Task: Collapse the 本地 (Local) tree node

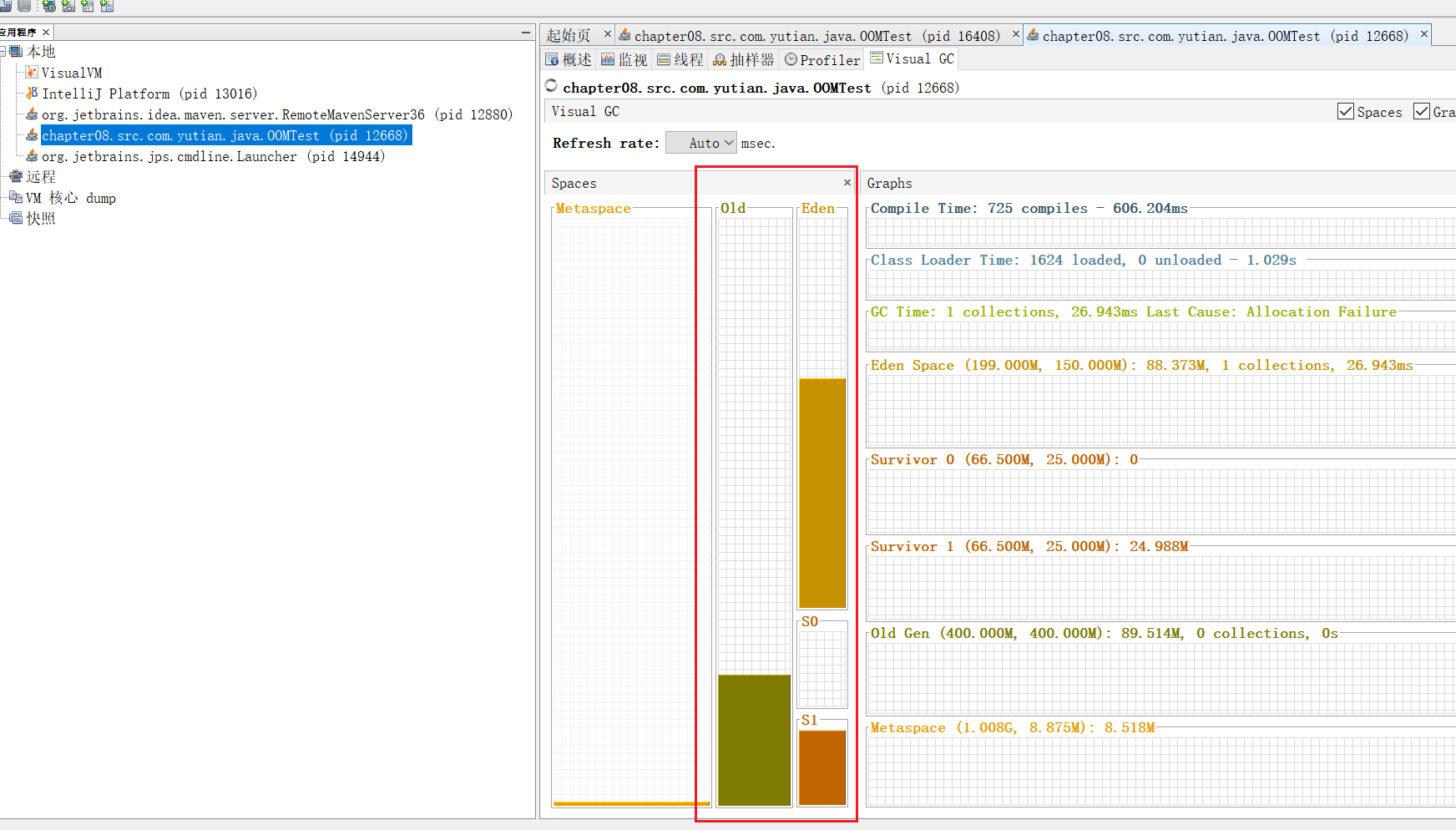Action: (x=3, y=52)
